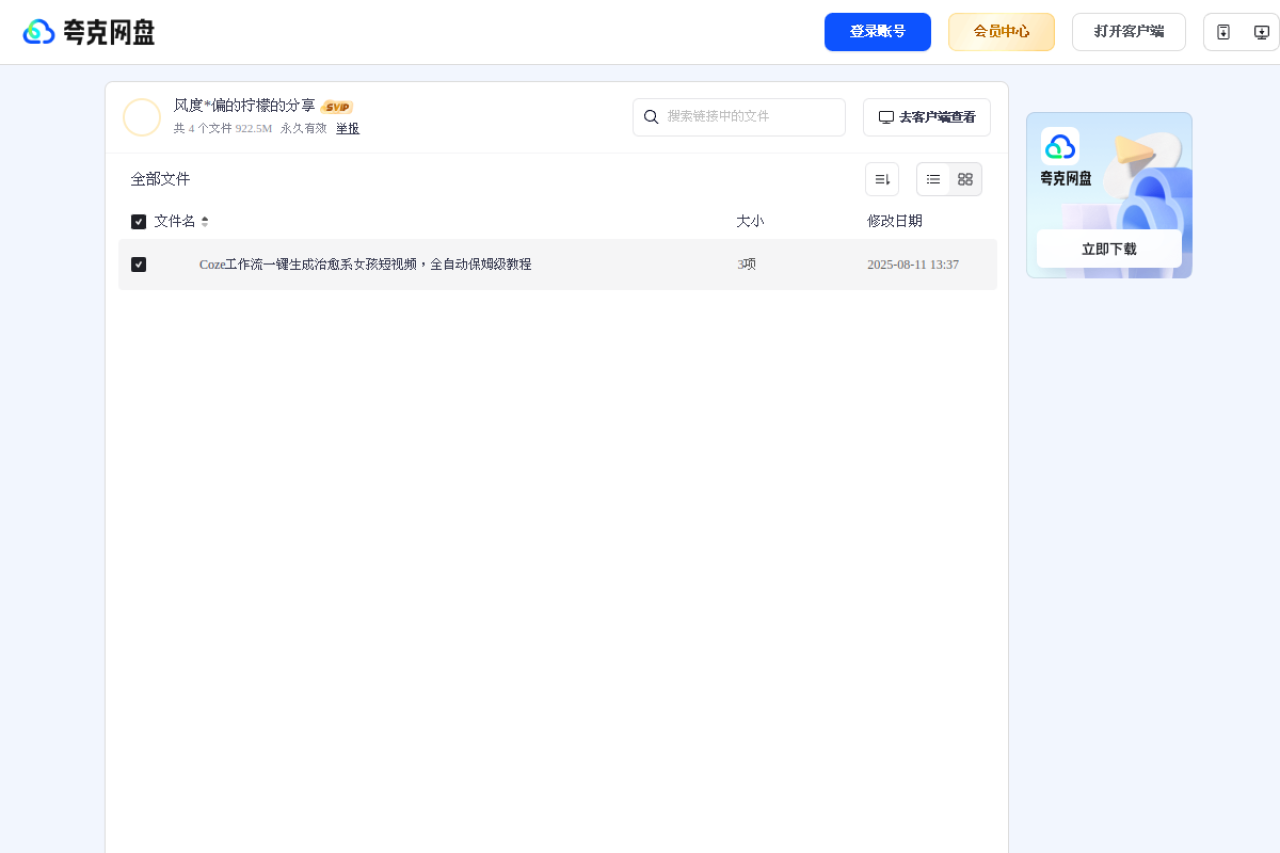This screenshot has width=1280, height=853.
Task: Toggle list view in the view switcher
Action: [933, 179]
